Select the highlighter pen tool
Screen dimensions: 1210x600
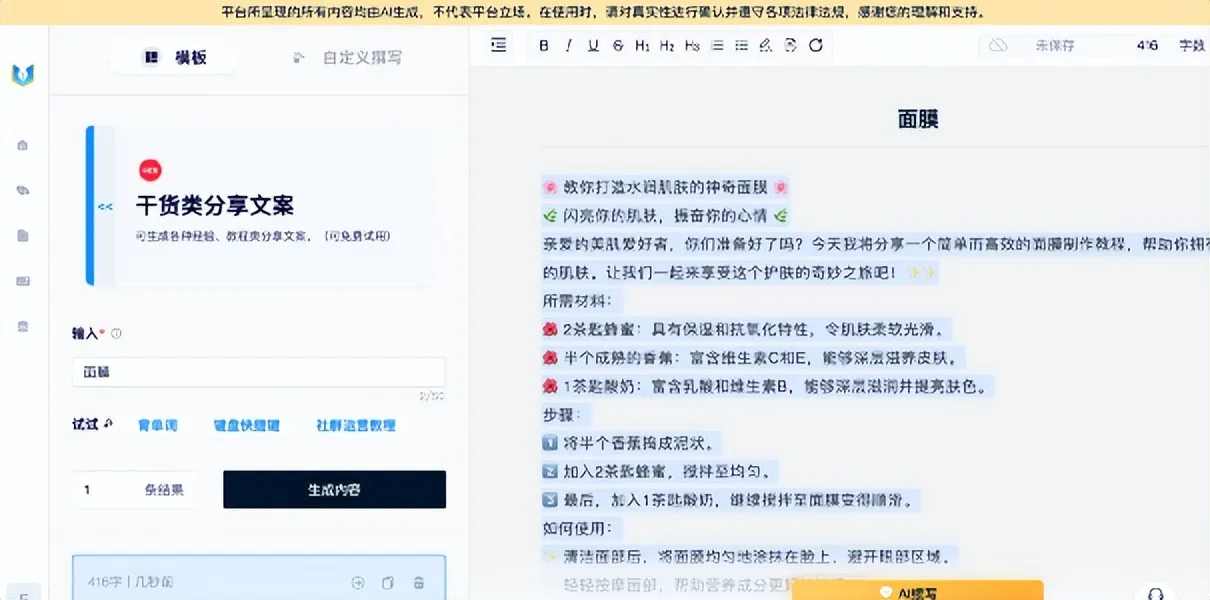tap(766, 45)
